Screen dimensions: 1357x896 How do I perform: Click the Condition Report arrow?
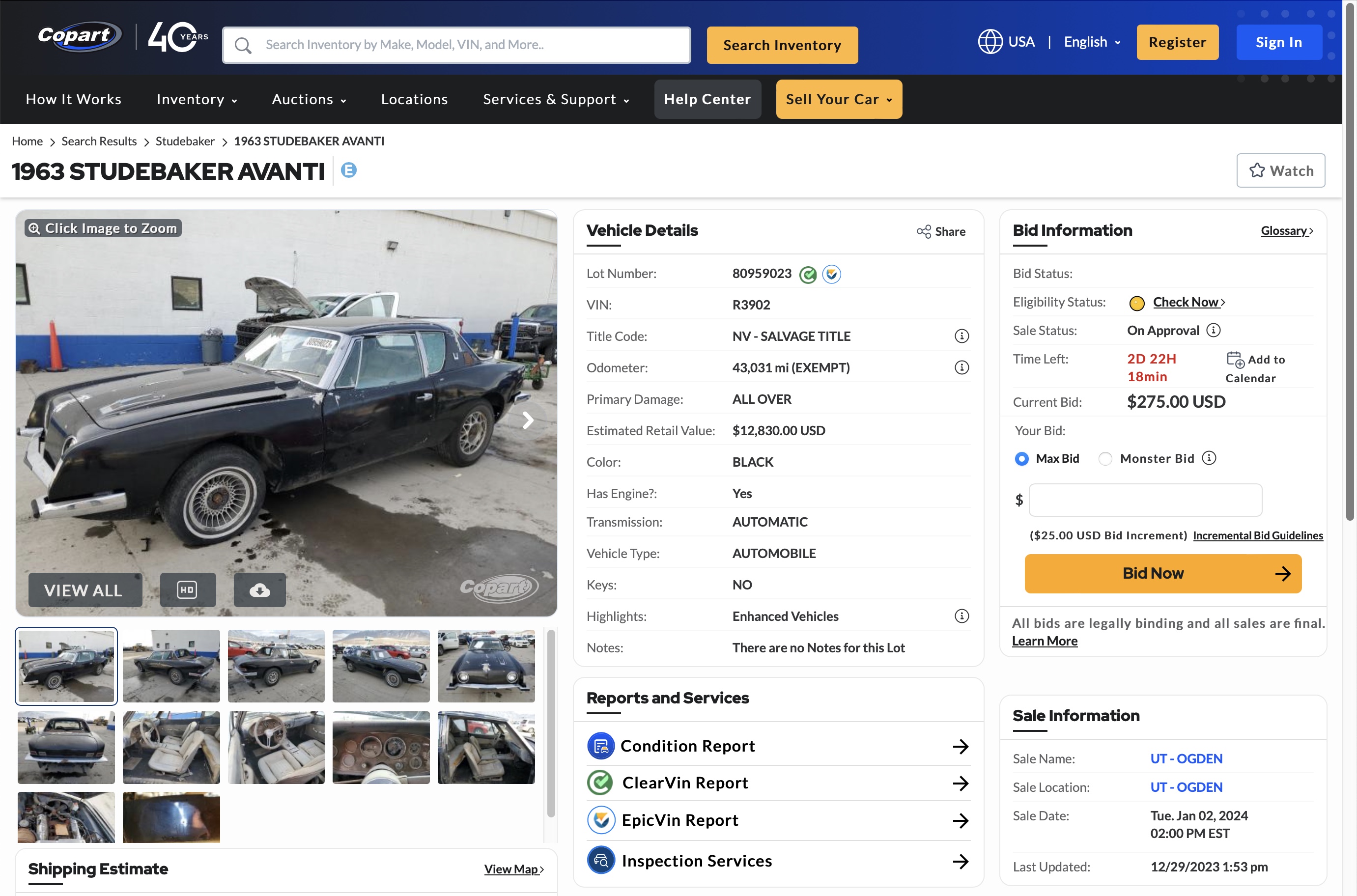pos(961,746)
